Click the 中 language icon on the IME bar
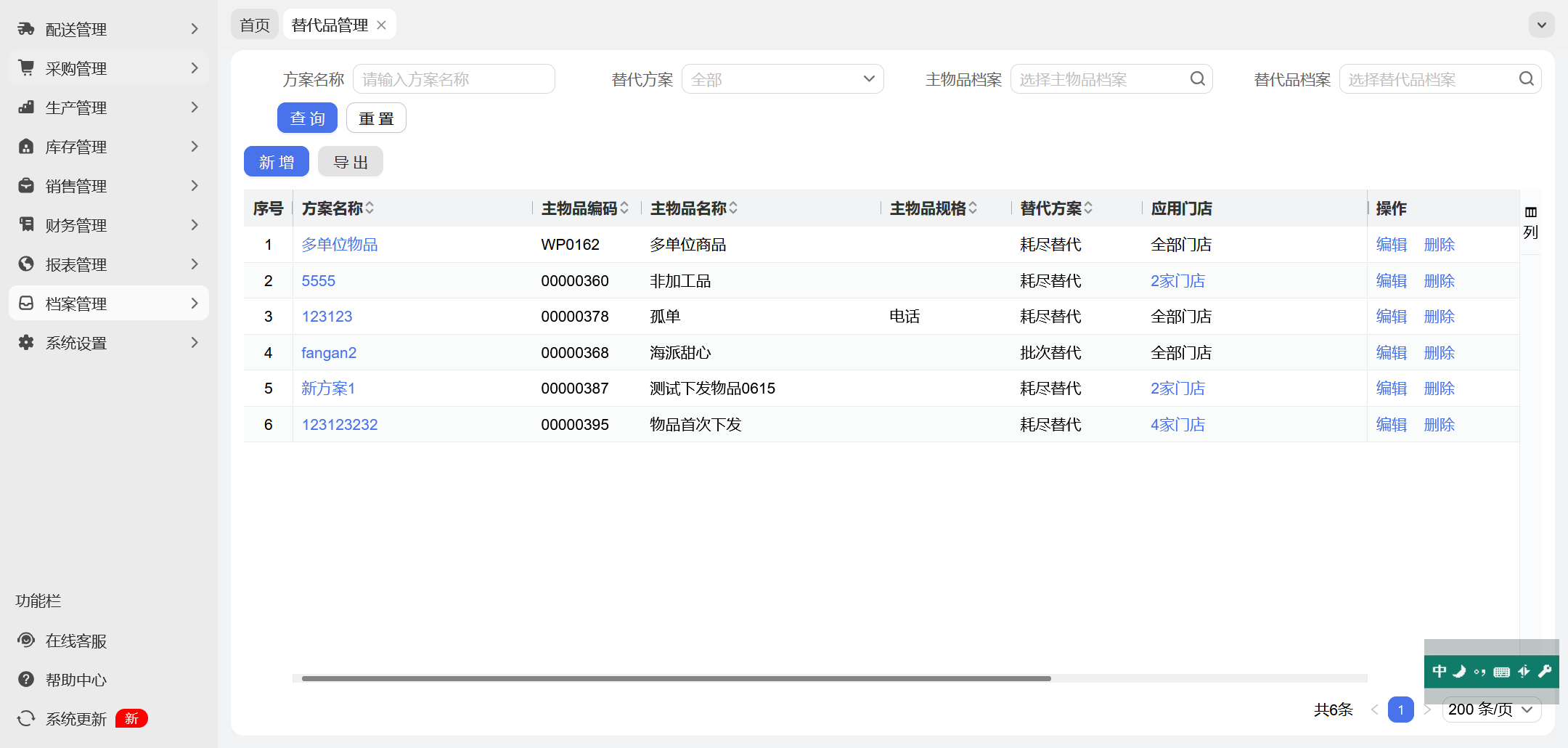The height and width of the screenshot is (748, 1568). tap(1439, 672)
